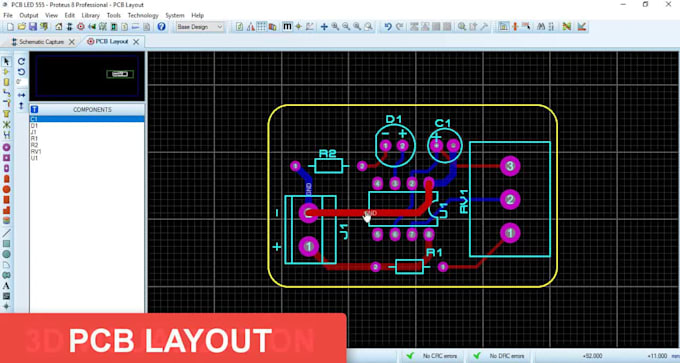Select the Component mode tool
Viewport: 680px width, 363px height.
7,72
